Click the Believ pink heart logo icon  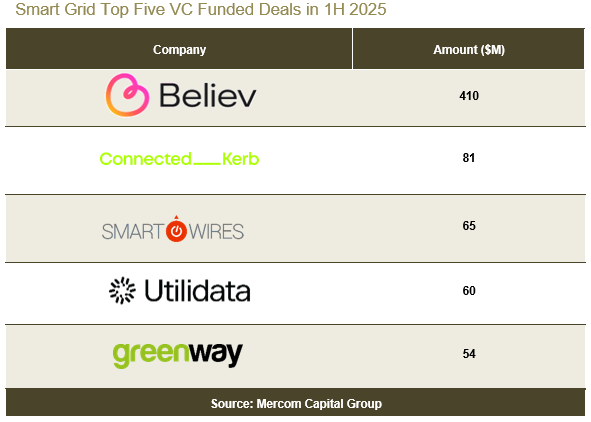[x=127, y=95]
